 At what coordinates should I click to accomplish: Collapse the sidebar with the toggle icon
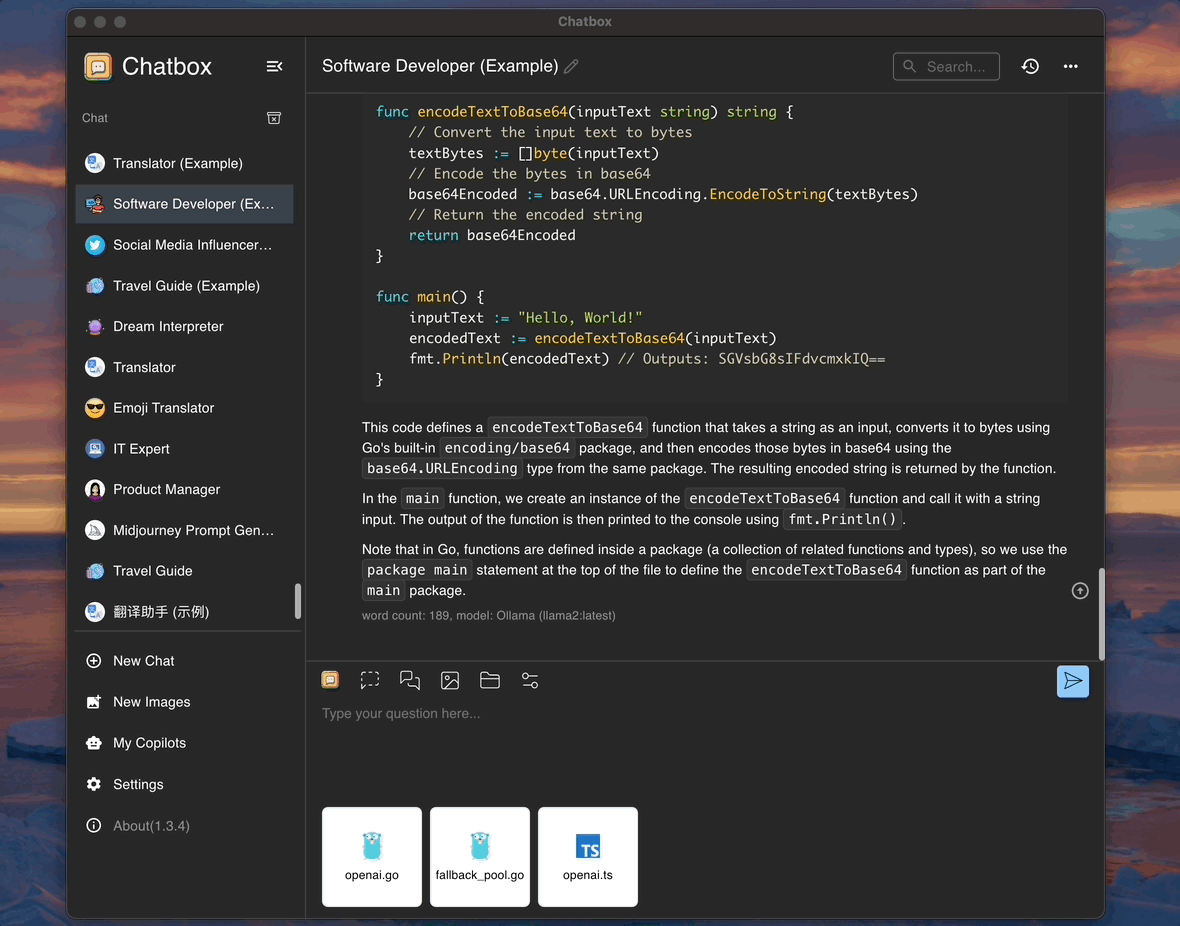[274, 66]
